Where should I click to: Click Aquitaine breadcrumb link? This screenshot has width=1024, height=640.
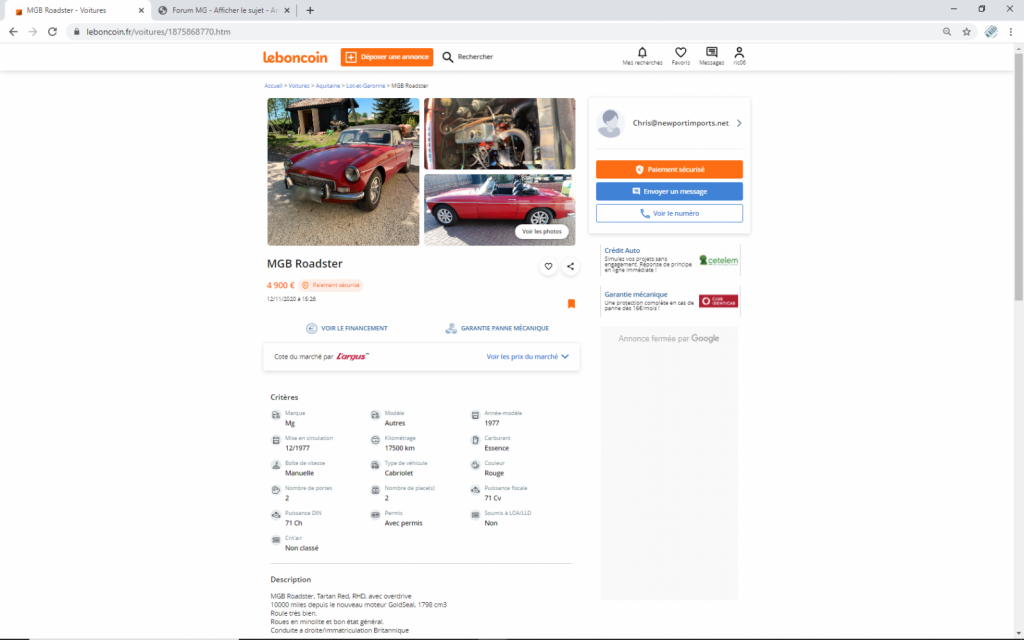coord(328,86)
